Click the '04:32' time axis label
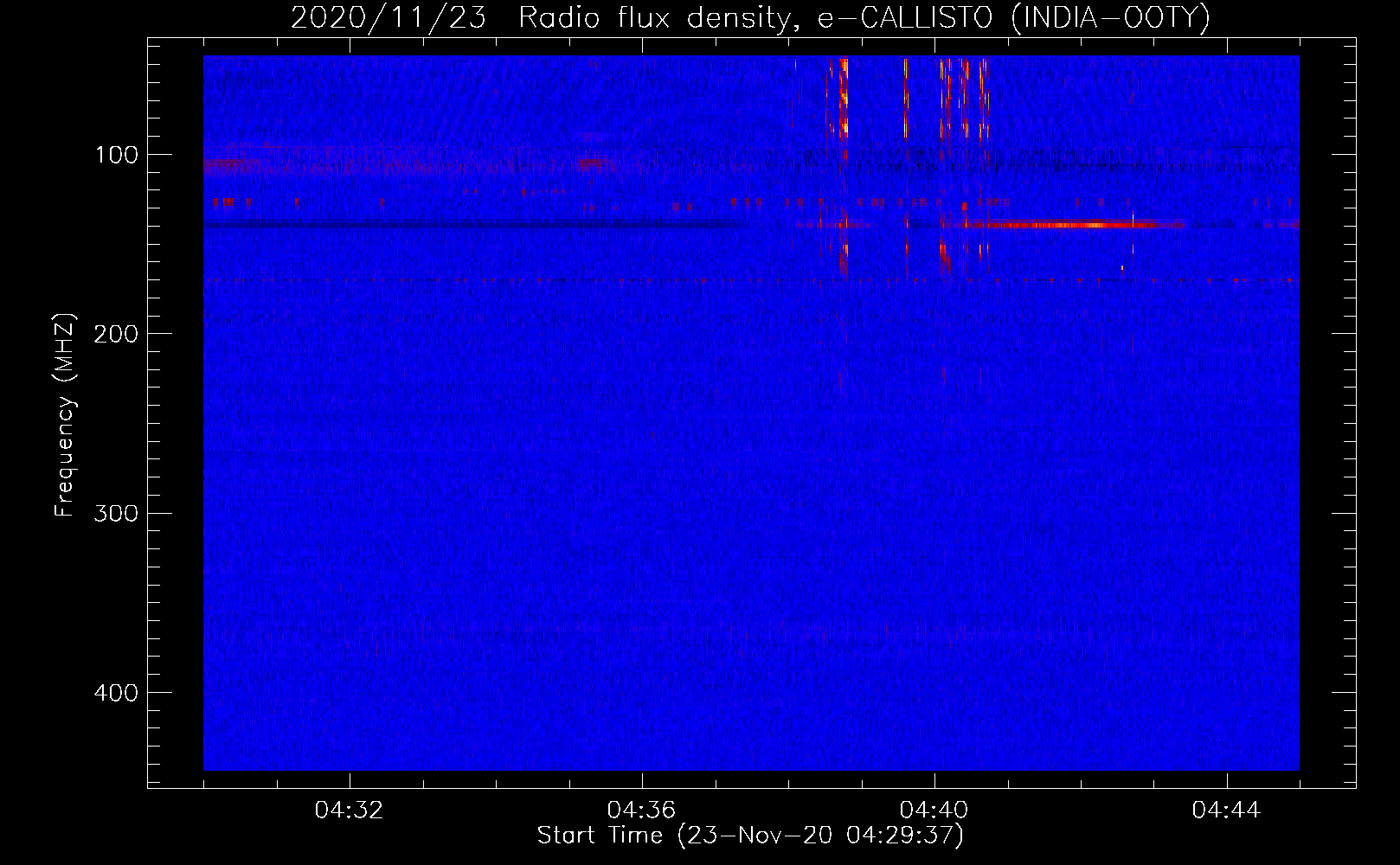Viewport: 1400px width, 865px height. (349, 811)
